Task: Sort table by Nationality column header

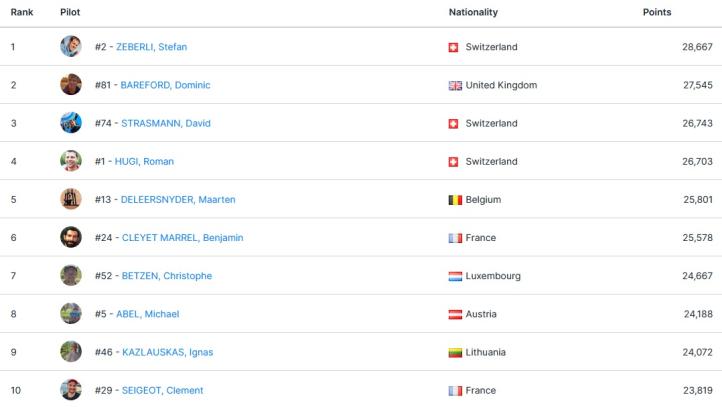Action: (x=473, y=12)
